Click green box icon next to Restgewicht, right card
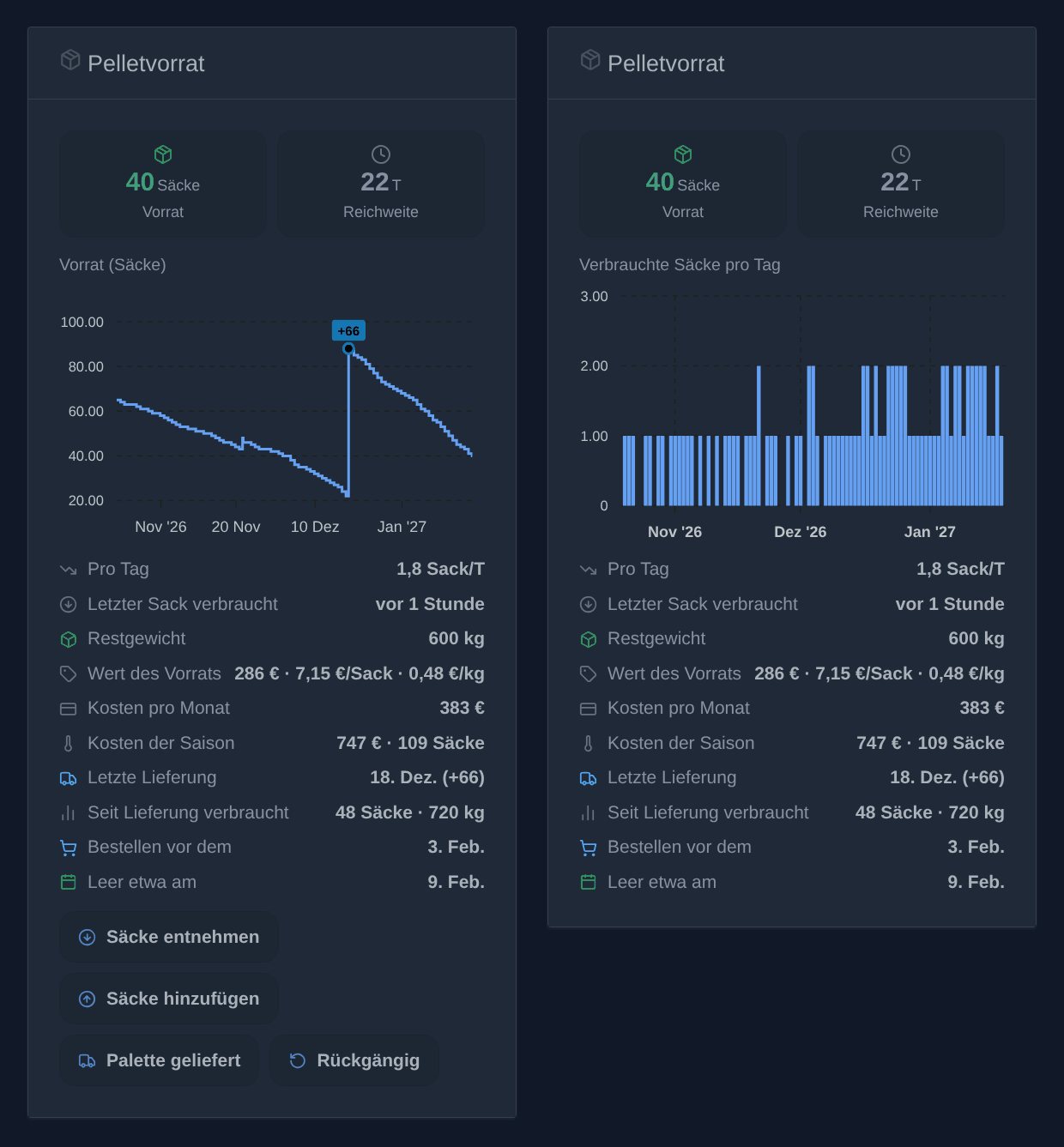1064x1147 pixels. [589, 639]
